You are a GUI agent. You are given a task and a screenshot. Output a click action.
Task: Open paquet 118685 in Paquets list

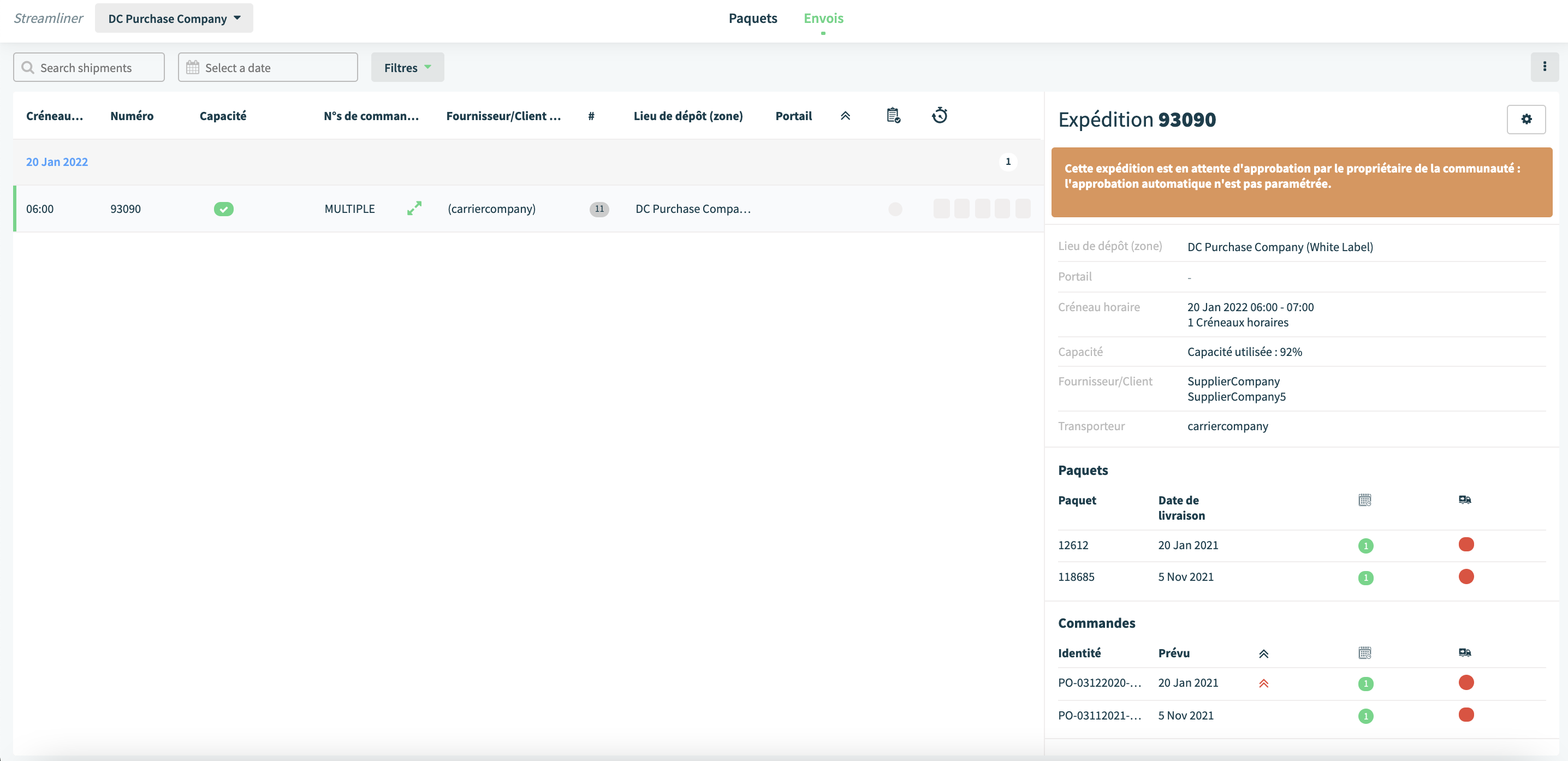click(x=1076, y=576)
